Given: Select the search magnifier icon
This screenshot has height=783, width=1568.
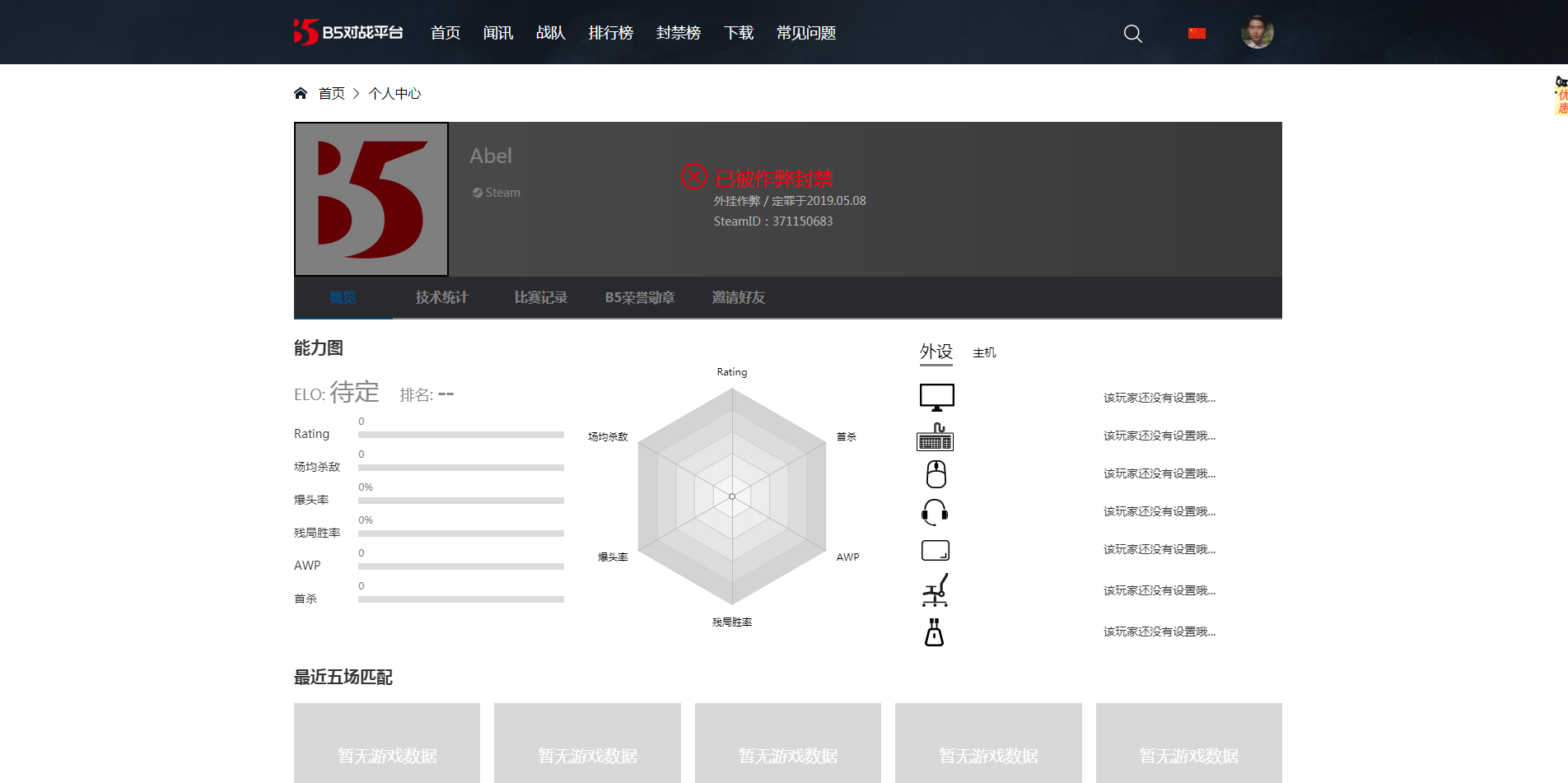Looking at the screenshot, I should [x=1132, y=34].
